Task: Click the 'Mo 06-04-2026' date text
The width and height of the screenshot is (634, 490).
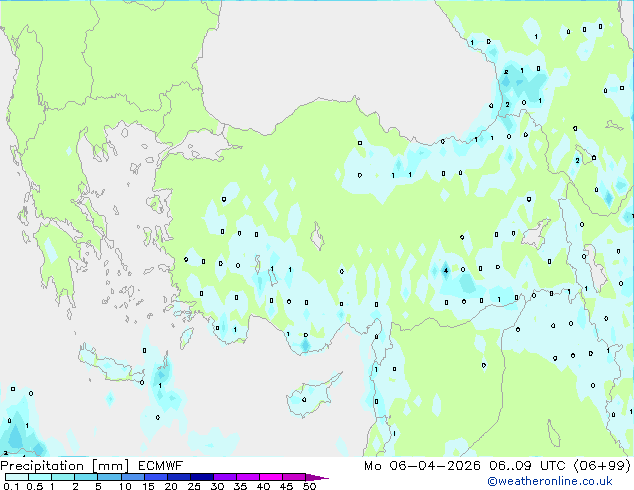Action: [422, 466]
